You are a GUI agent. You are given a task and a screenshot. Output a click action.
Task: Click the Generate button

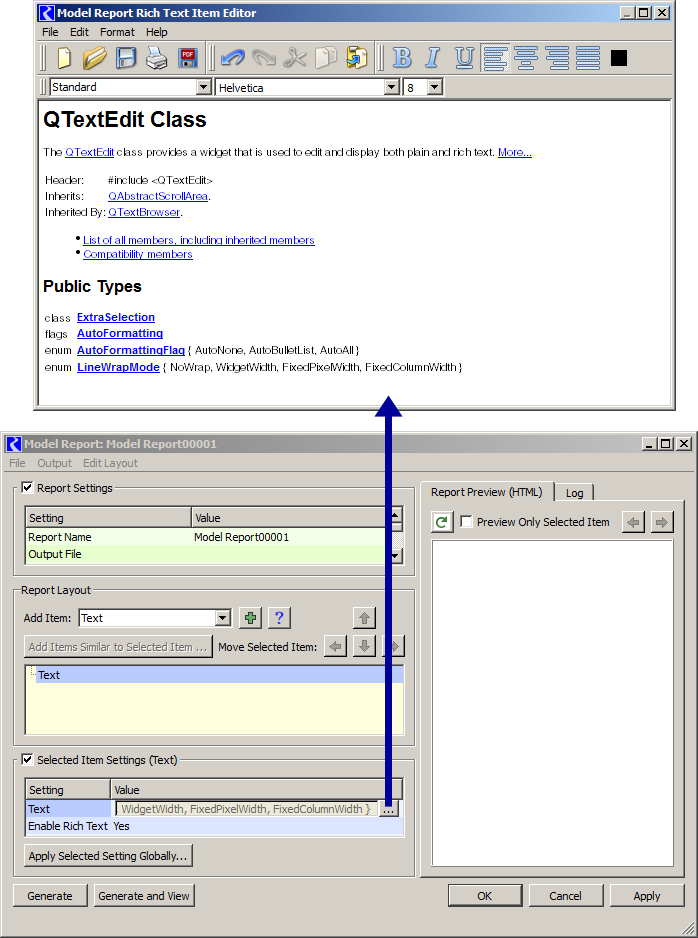click(x=50, y=896)
